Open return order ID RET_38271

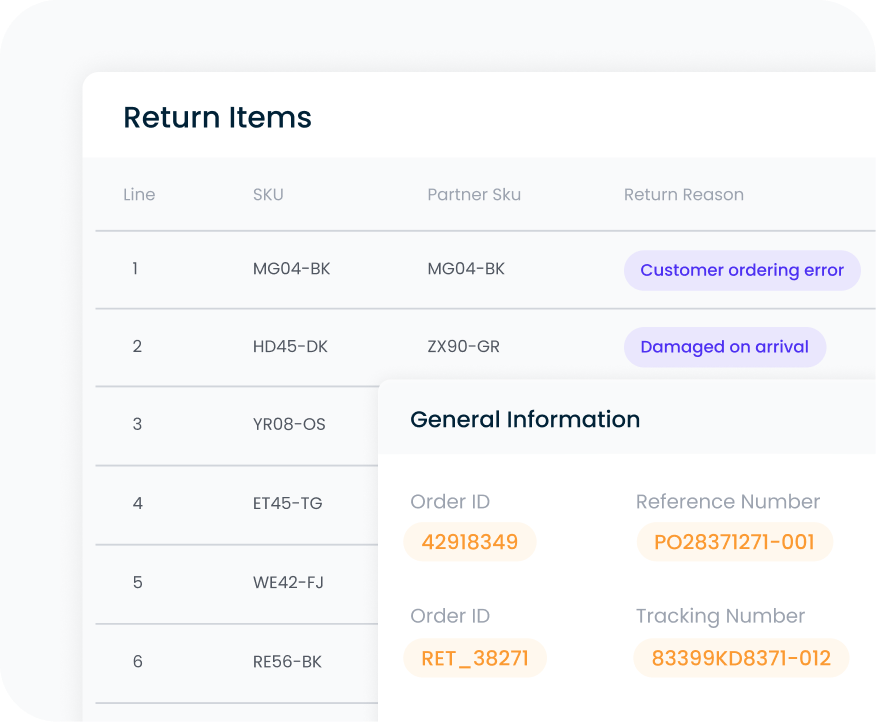click(475, 658)
